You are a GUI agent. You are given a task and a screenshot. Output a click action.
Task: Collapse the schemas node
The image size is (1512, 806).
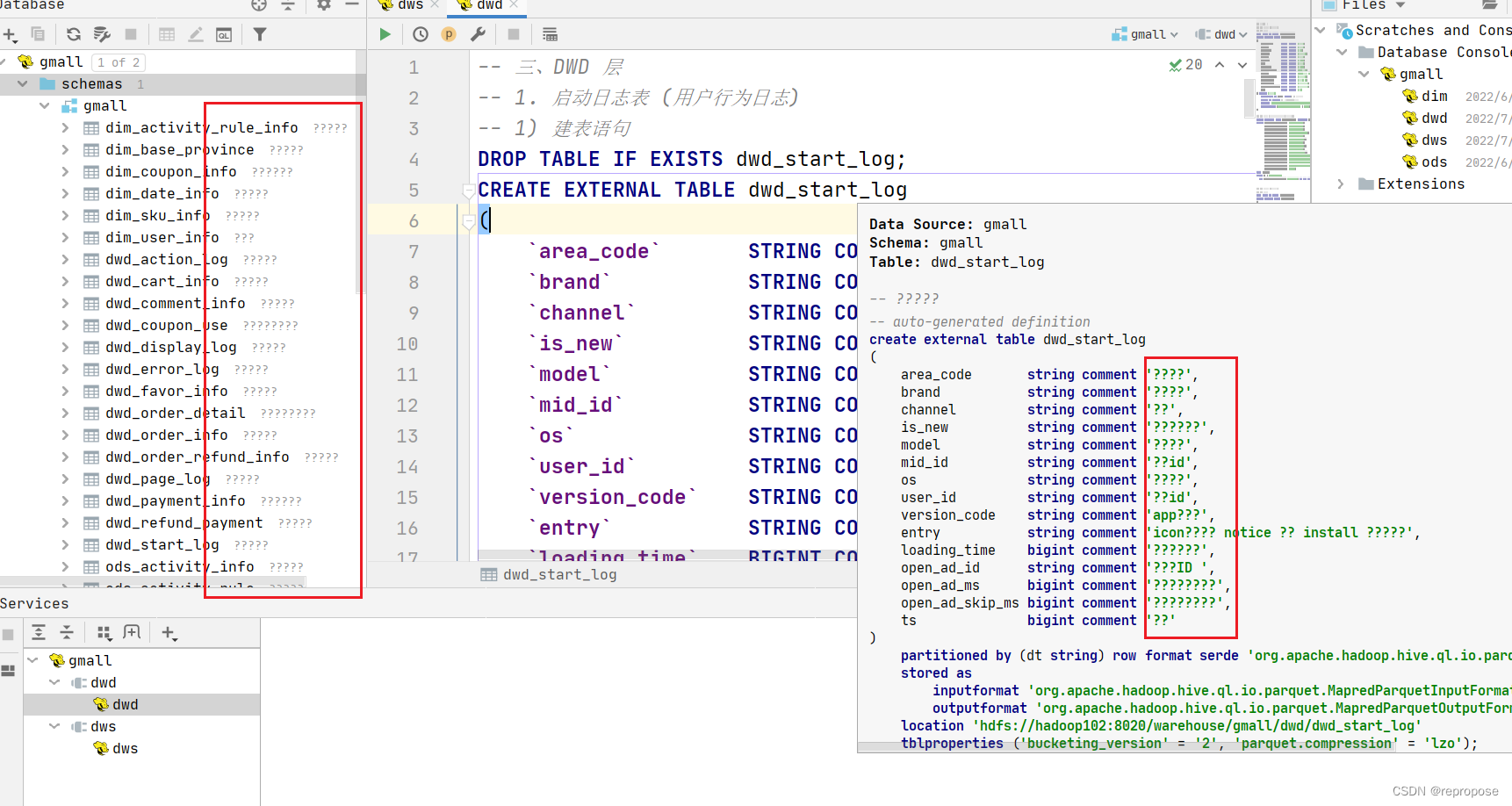[23, 83]
